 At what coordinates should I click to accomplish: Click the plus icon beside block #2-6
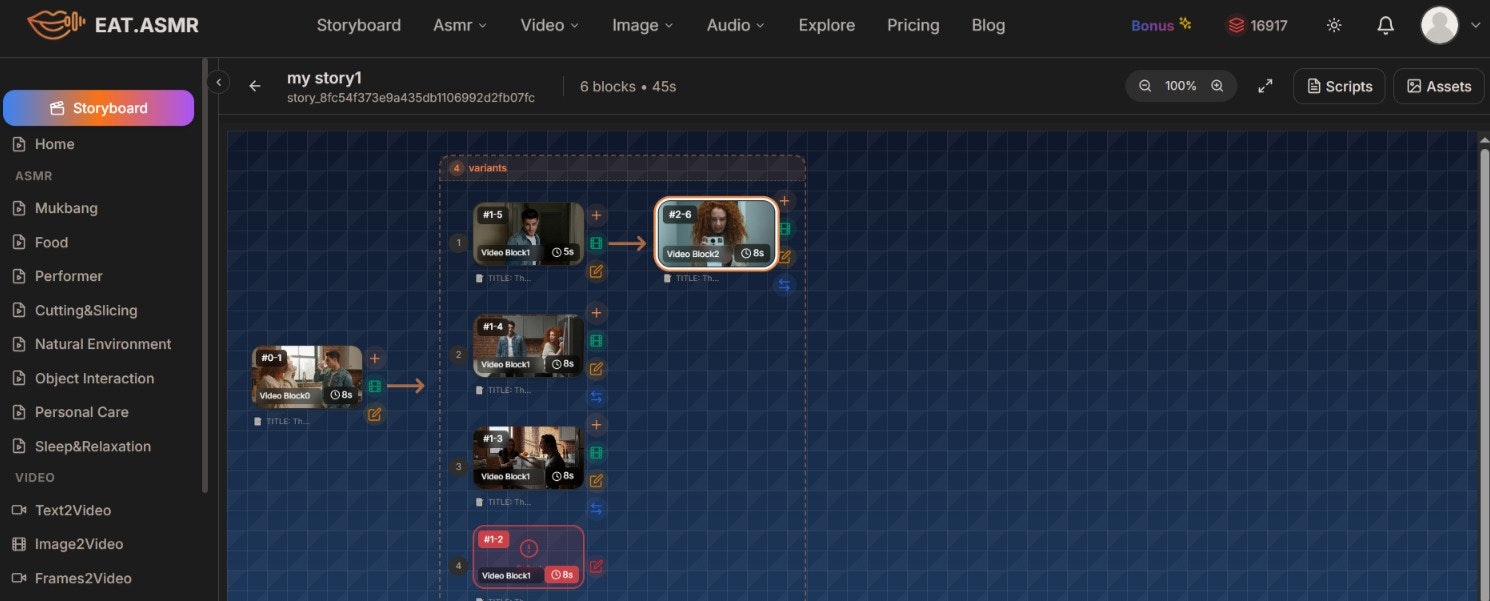(785, 201)
